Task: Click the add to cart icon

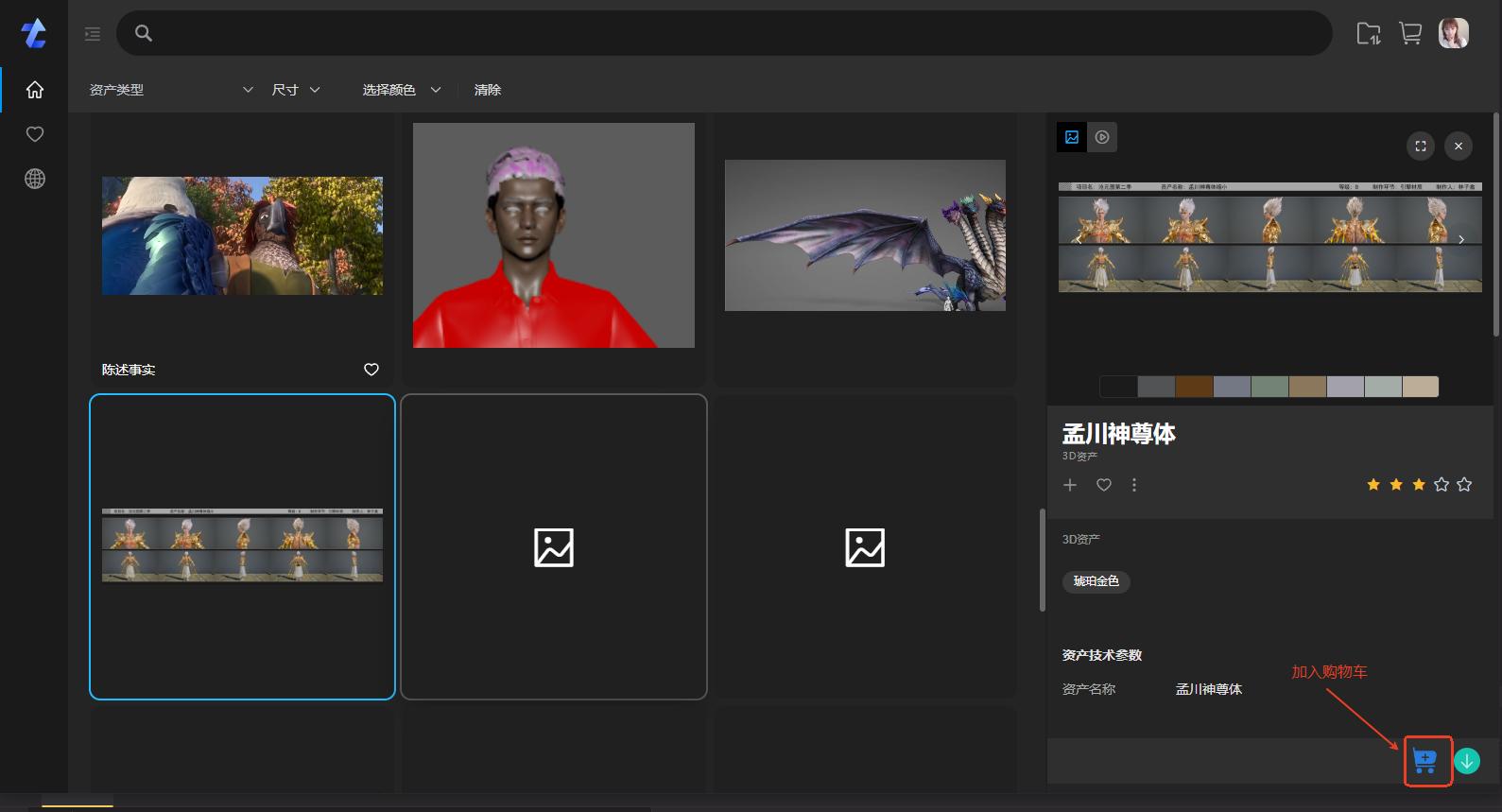Action: [x=1424, y=760]
